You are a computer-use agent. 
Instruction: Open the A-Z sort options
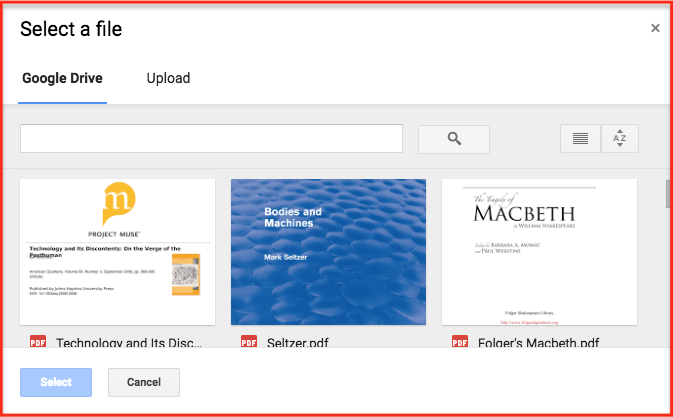pyautogui.click(x=620, y=139)
